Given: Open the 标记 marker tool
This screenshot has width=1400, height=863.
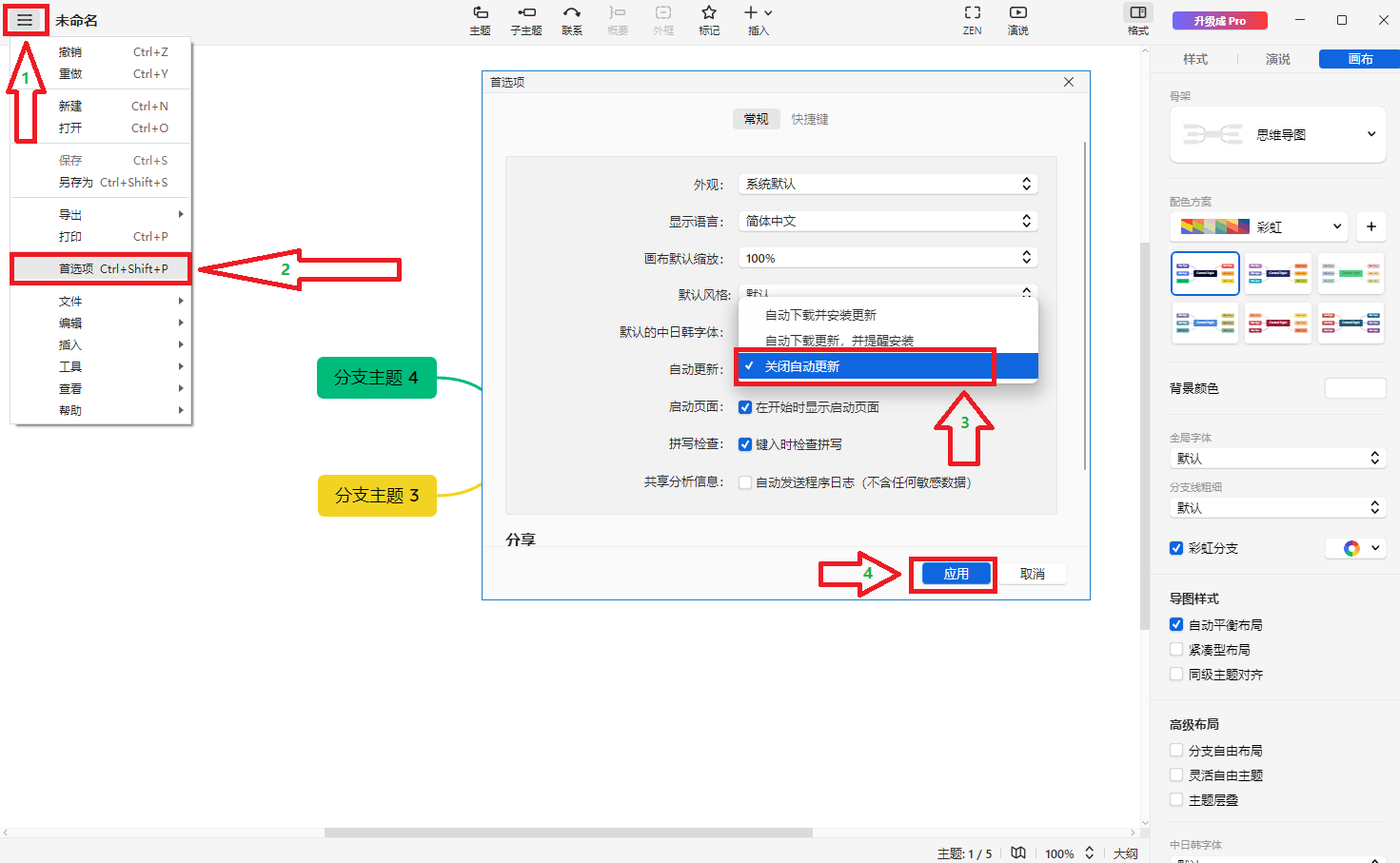Looking at the screenshot, I should coord(709,20).
